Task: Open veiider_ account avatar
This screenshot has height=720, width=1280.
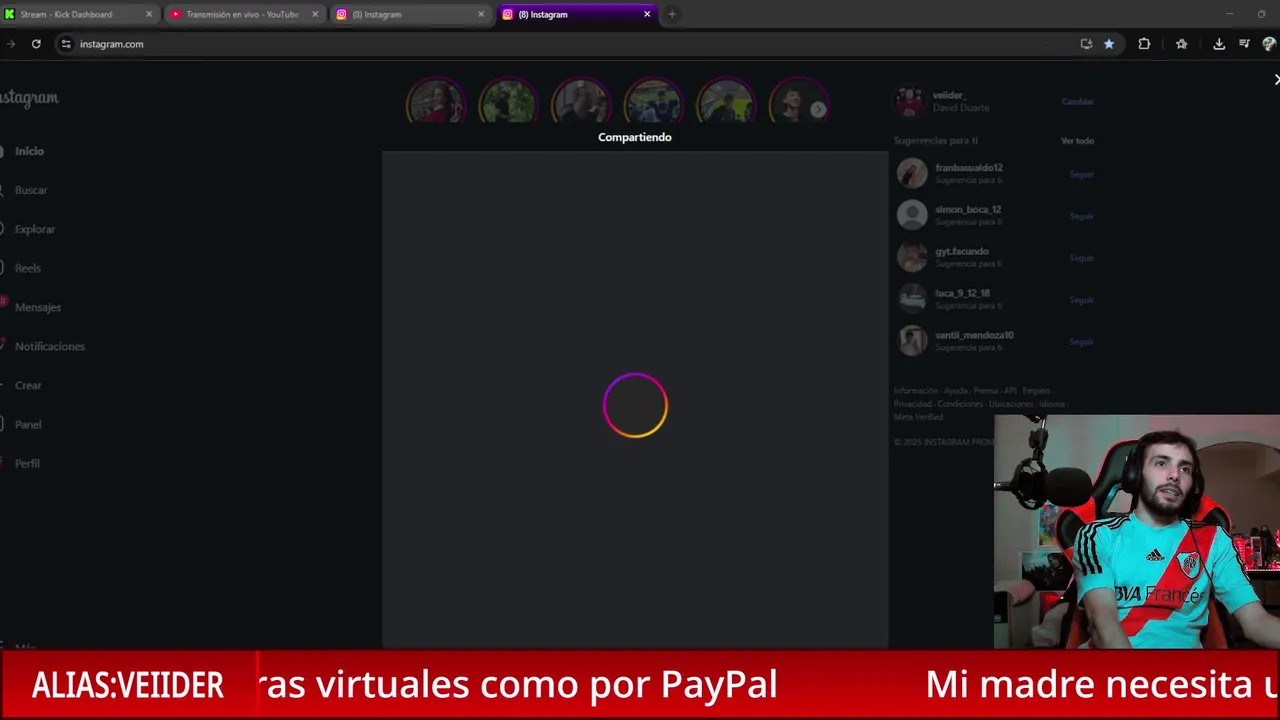Action: tap(910, 101)
